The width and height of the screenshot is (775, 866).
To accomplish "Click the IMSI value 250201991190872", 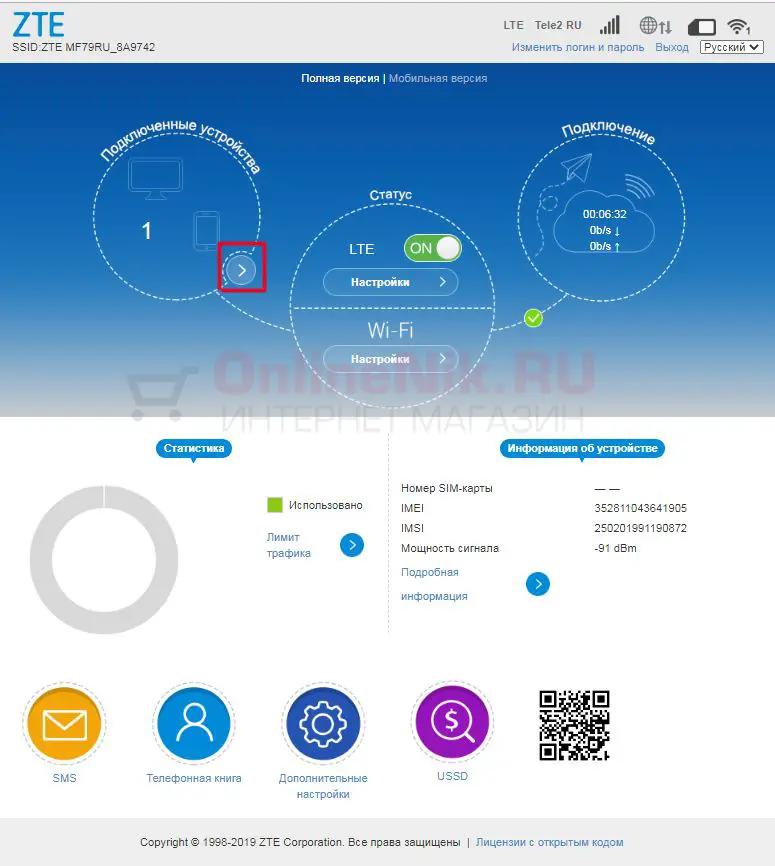I will [x=640, y=528].
